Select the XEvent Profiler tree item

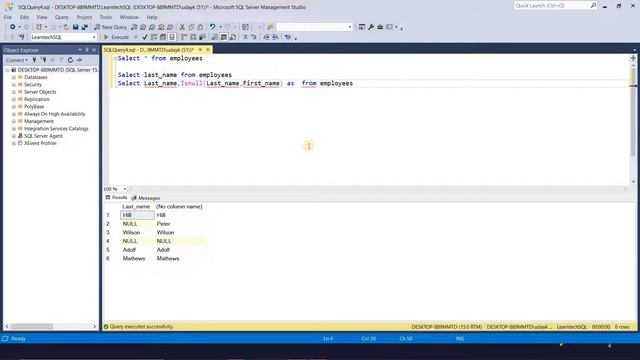click(40, 143)
